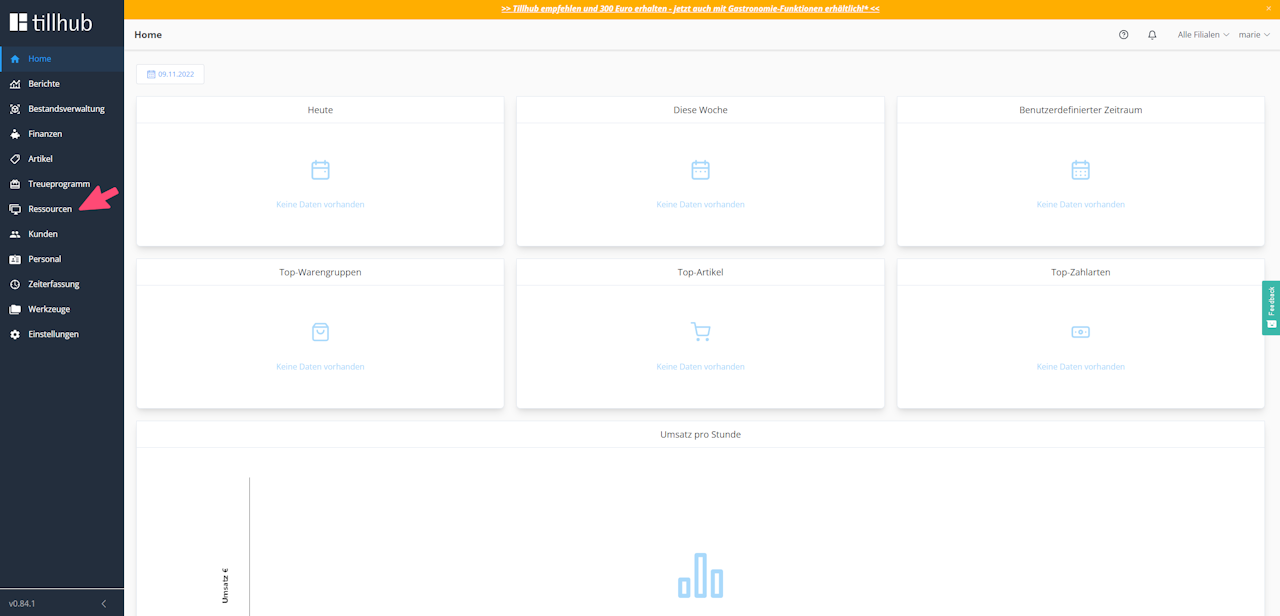
Task: Click the Home page title in header
Action: pos(148,35)
